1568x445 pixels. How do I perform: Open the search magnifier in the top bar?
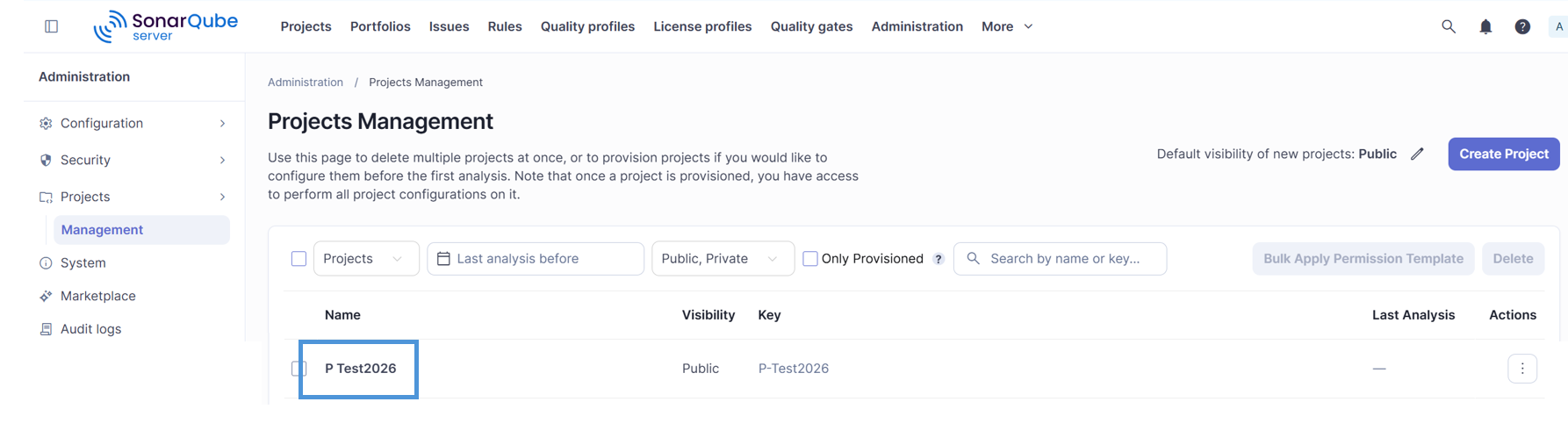tap(1449, 26)
